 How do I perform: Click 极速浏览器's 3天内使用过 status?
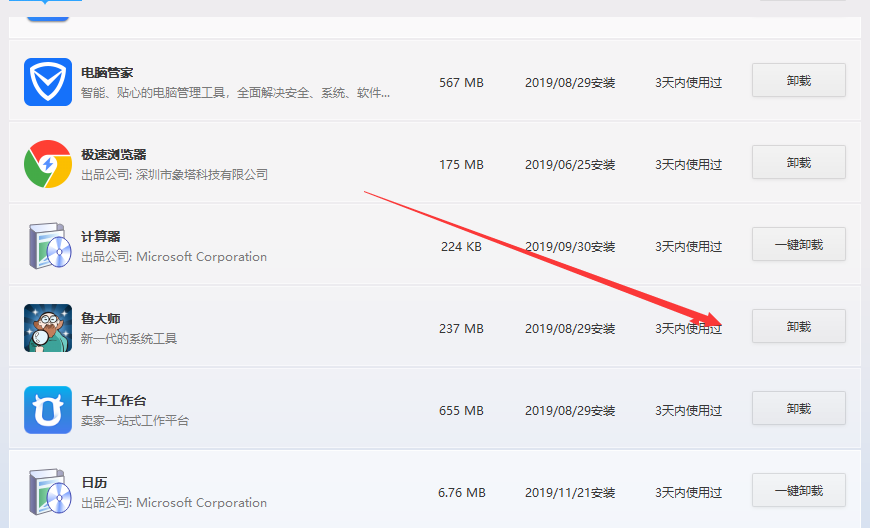(688, 165)
